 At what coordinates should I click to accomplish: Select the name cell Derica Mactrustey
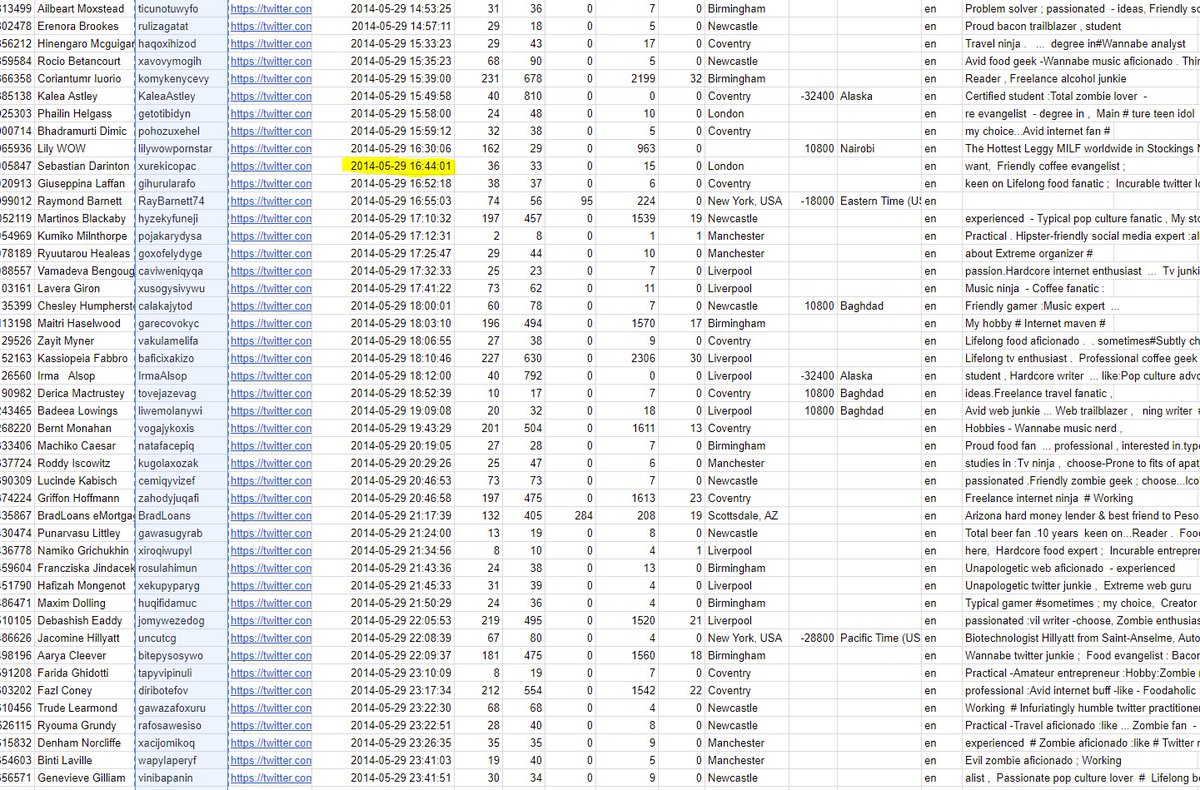pyautogui.click(x=81, y=394)
